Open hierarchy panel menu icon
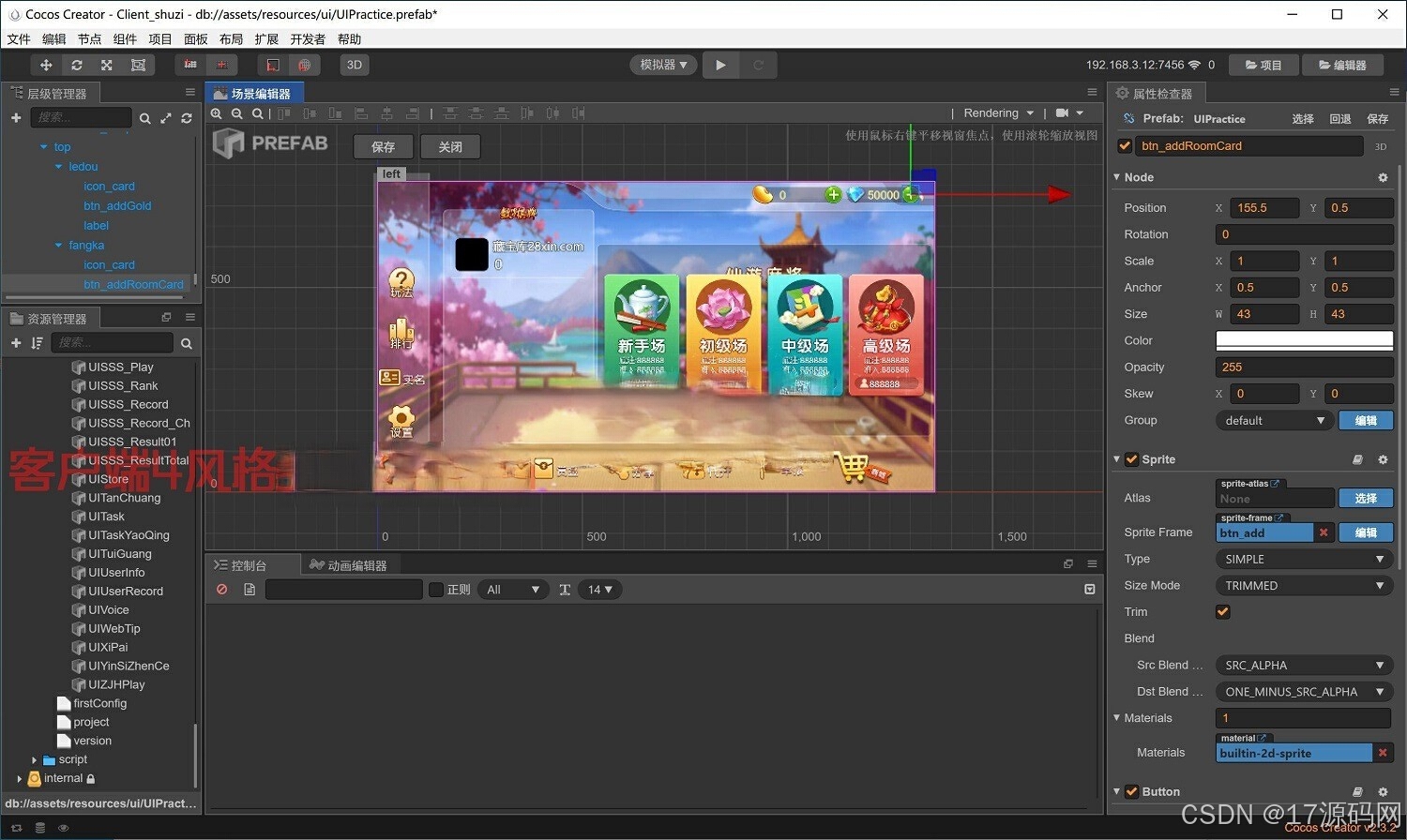Viewport: 1407px width, 840px height. [x=190, y=93]
